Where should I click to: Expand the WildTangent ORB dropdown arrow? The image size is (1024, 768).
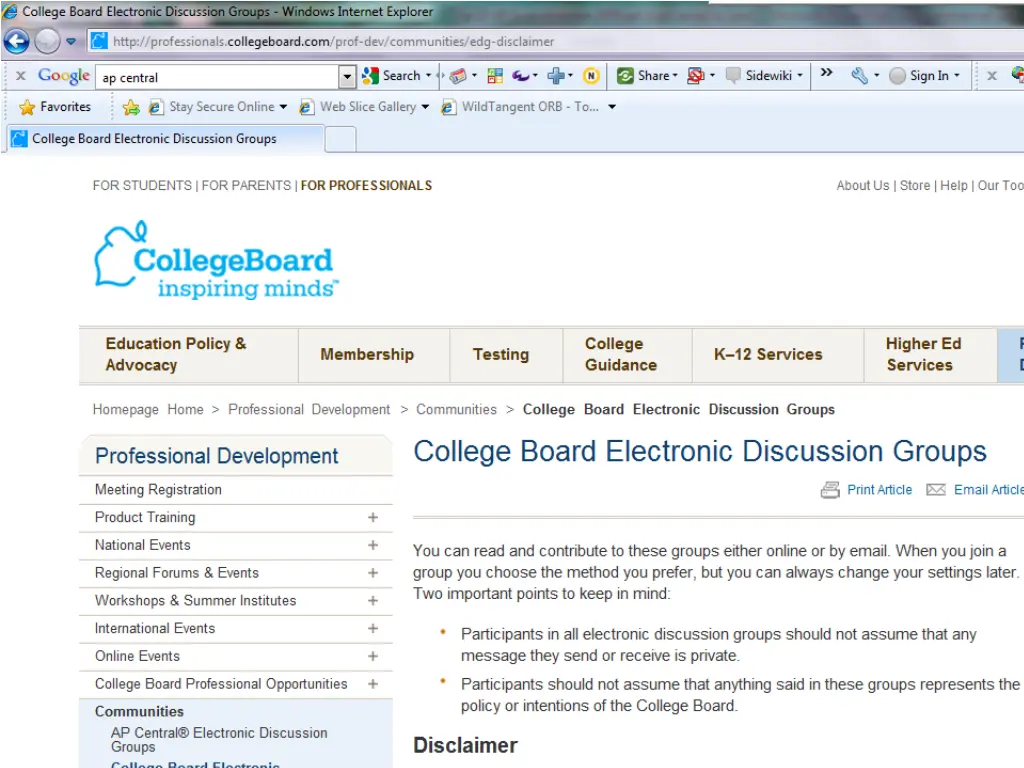612,106
